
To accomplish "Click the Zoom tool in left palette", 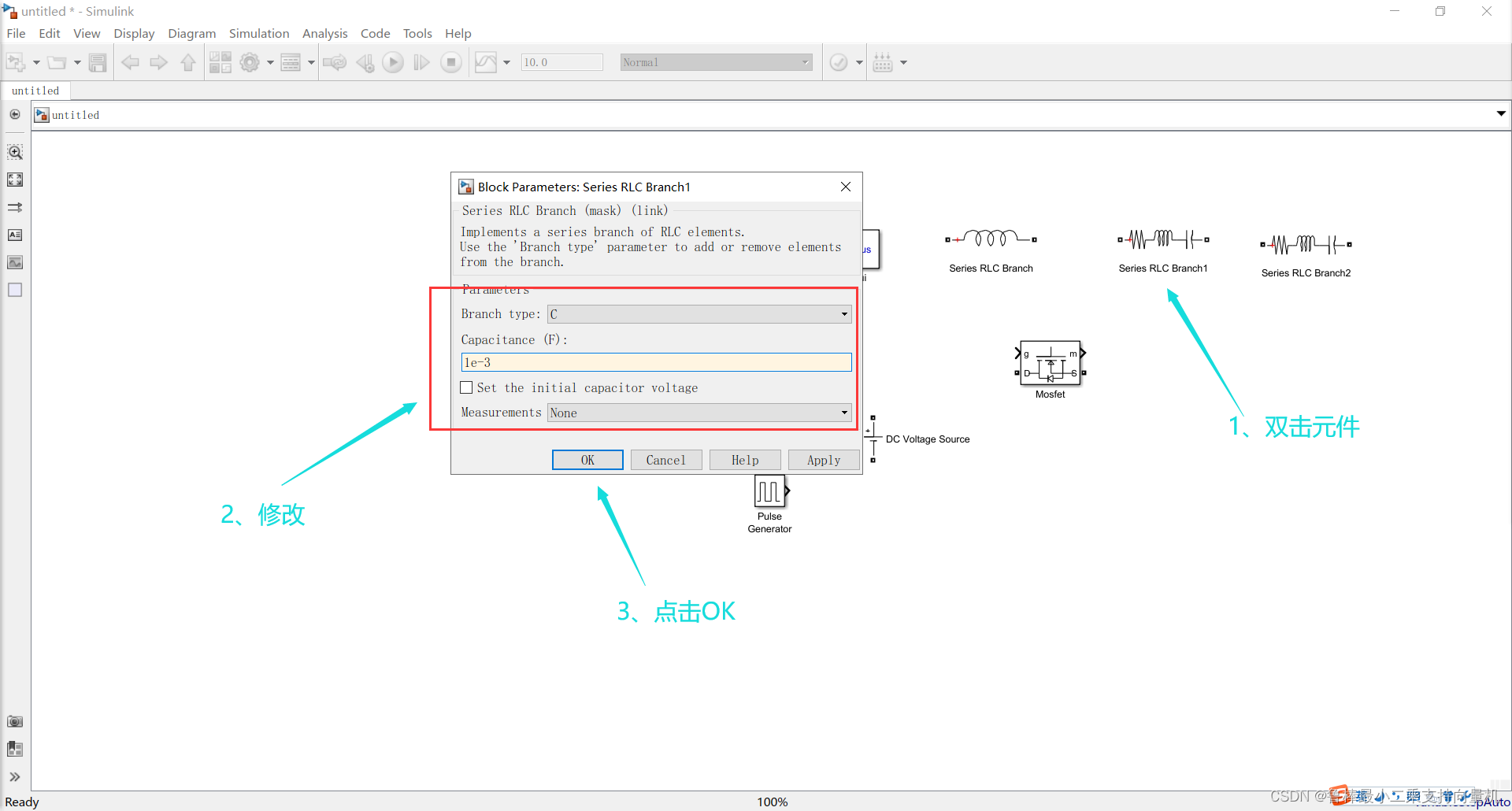I will coord(15,152).
